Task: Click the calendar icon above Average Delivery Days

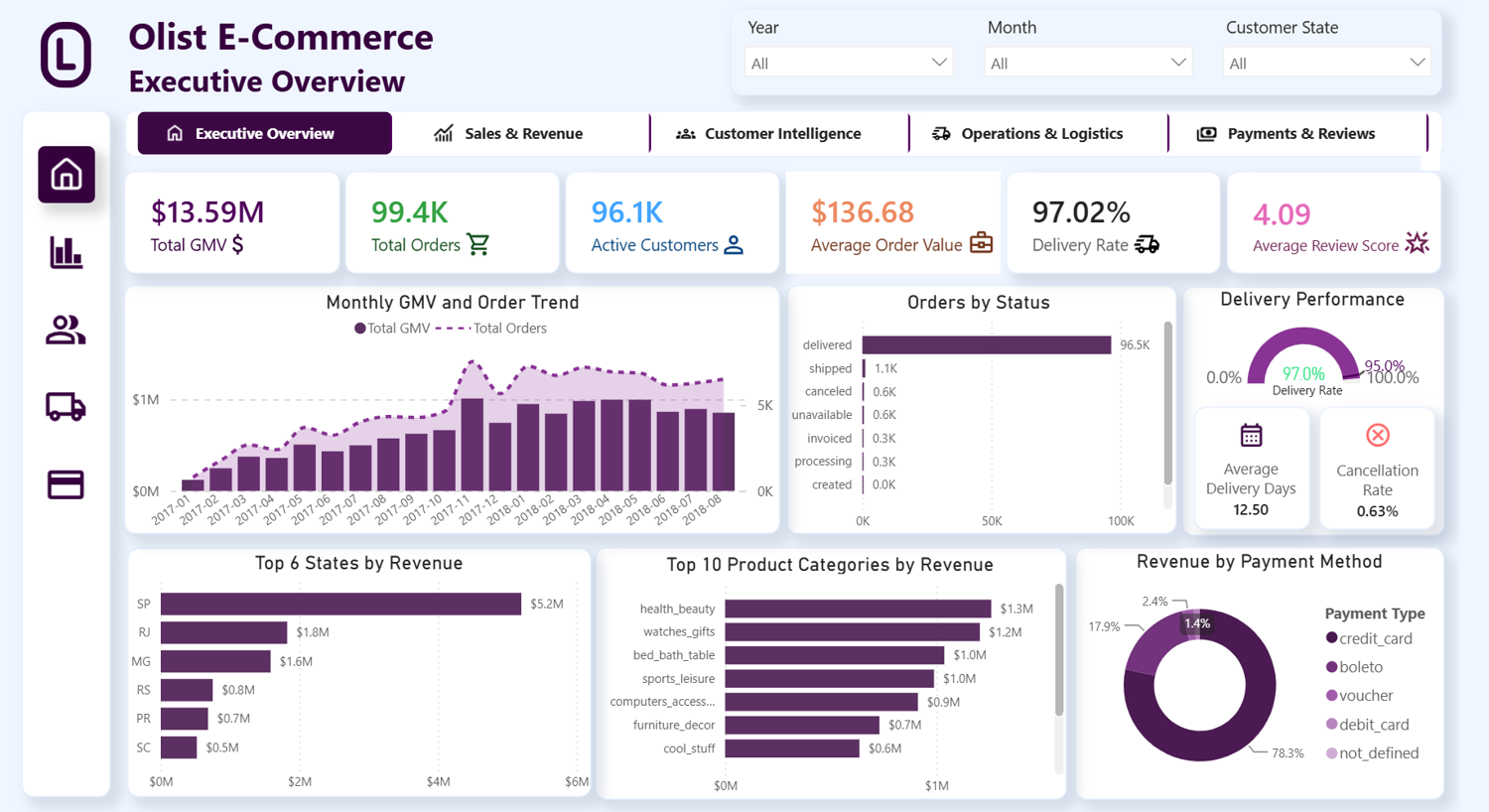Action: (1251, 435)
